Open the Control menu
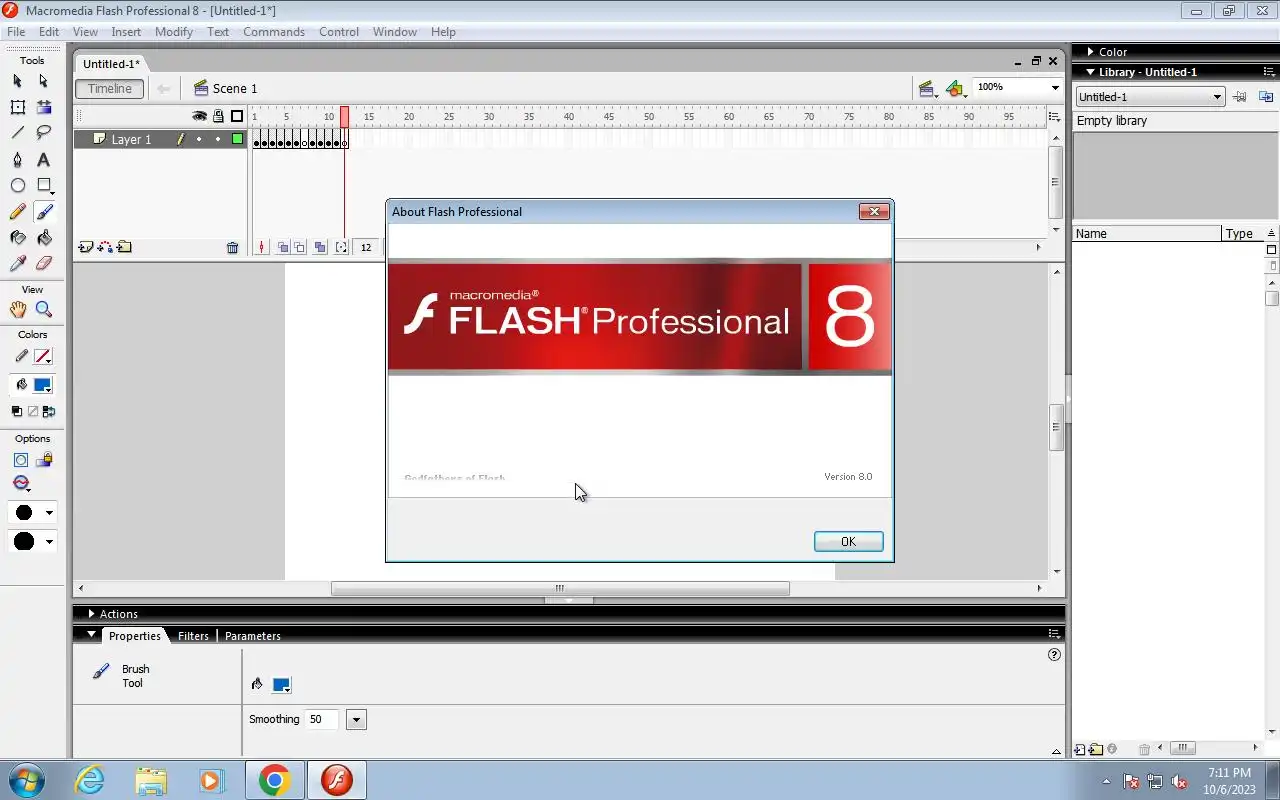The image size is (1280, 800). (339, 32)
